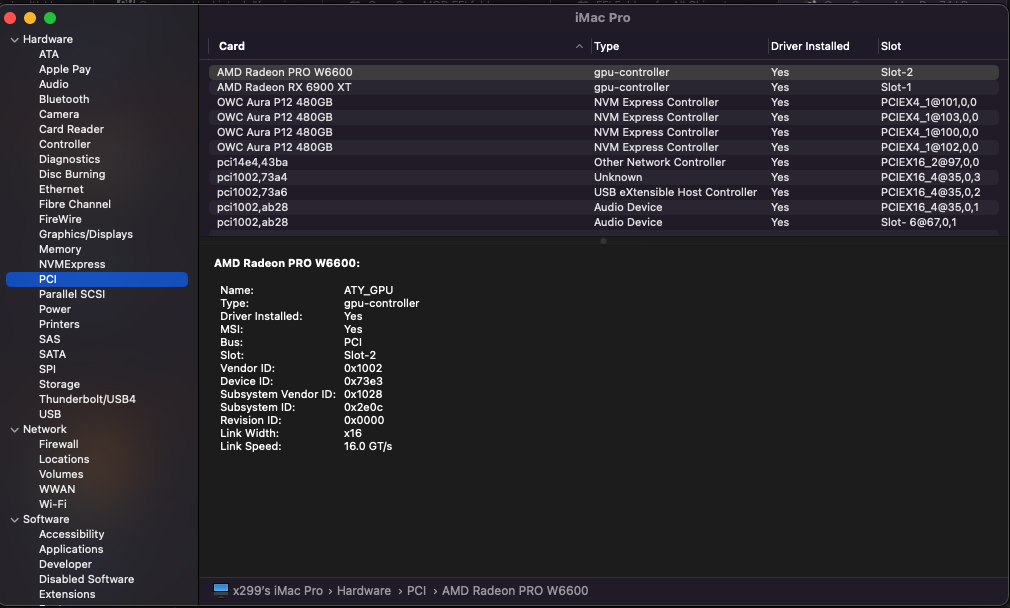Screen dimensions: 1010x608
Task: Click the Slot column header
Action: 891,46
